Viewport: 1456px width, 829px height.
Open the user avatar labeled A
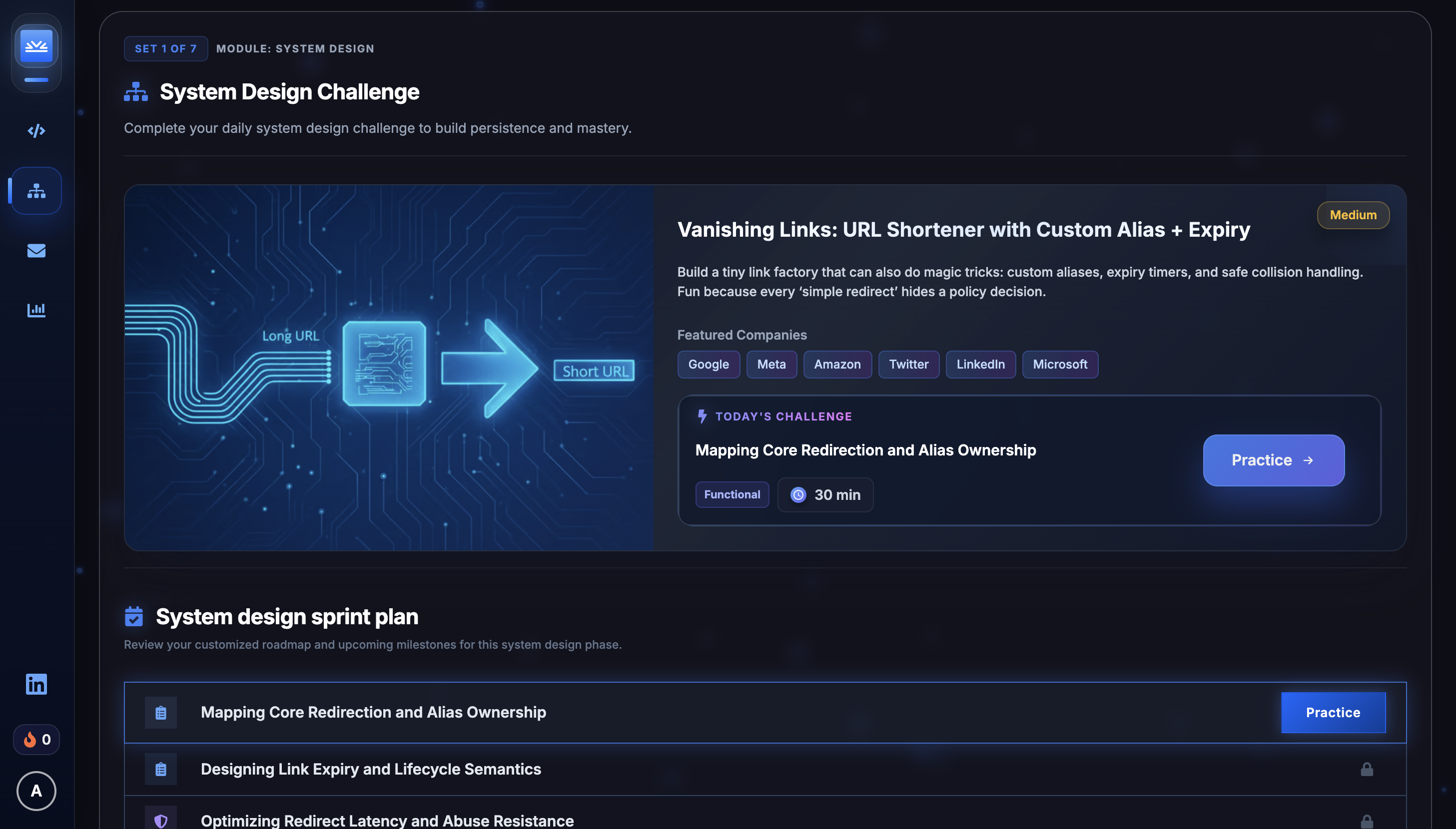click(36, 791)
